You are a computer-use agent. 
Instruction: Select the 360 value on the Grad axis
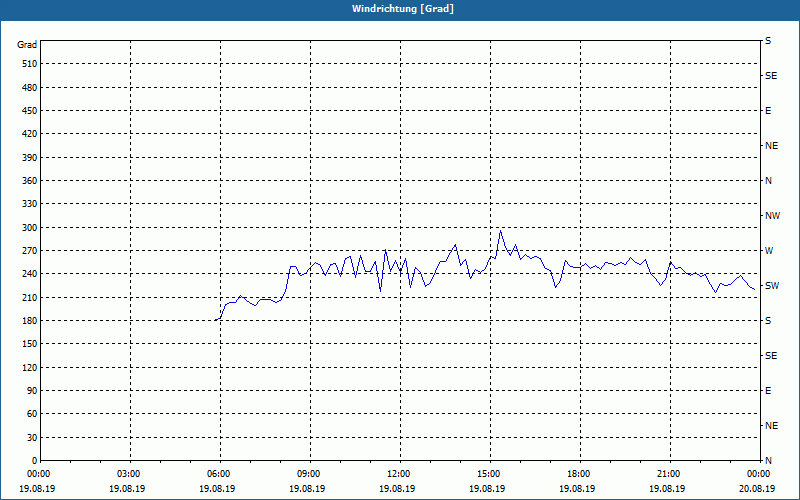(30, 181)
